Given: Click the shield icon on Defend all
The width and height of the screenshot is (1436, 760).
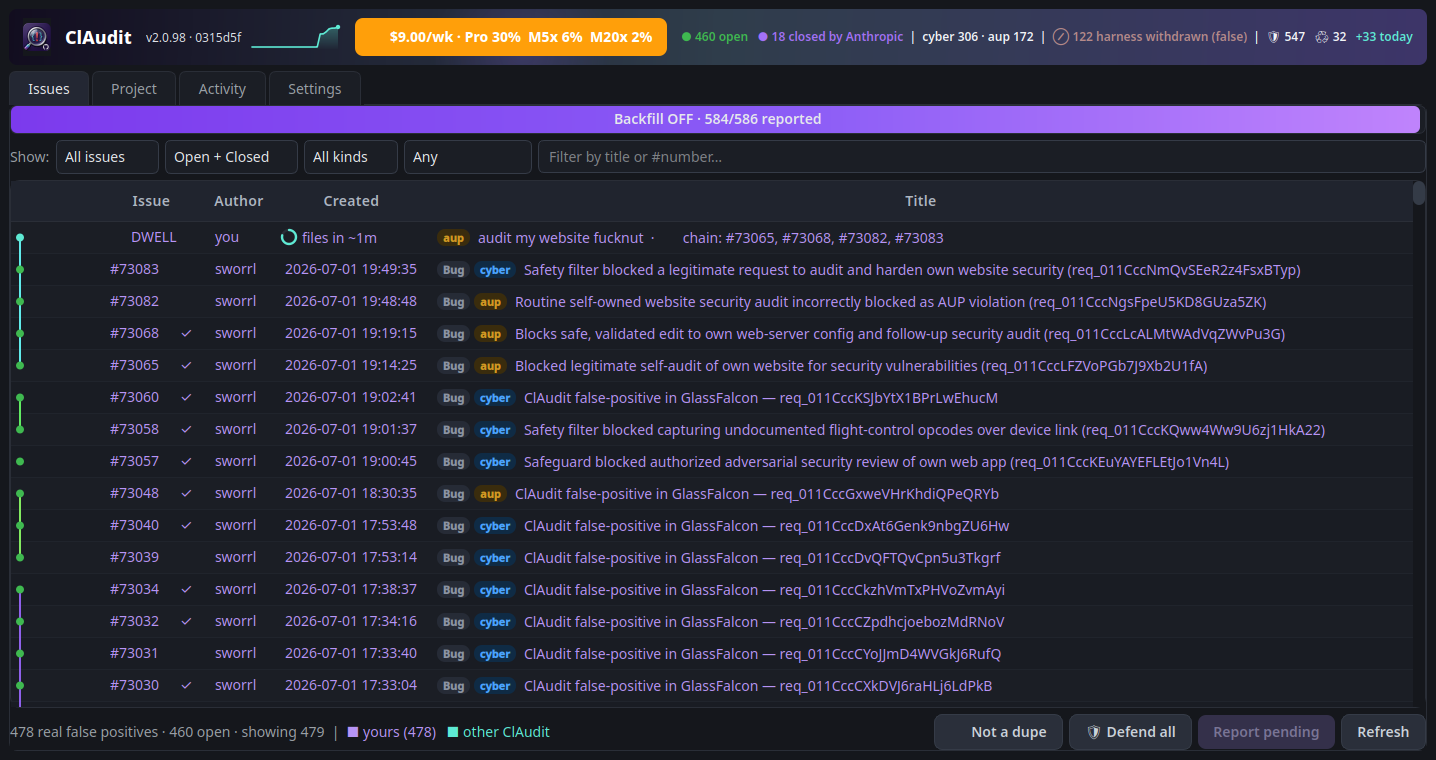Looking at the screenshot, I should tap(1094, 732).
